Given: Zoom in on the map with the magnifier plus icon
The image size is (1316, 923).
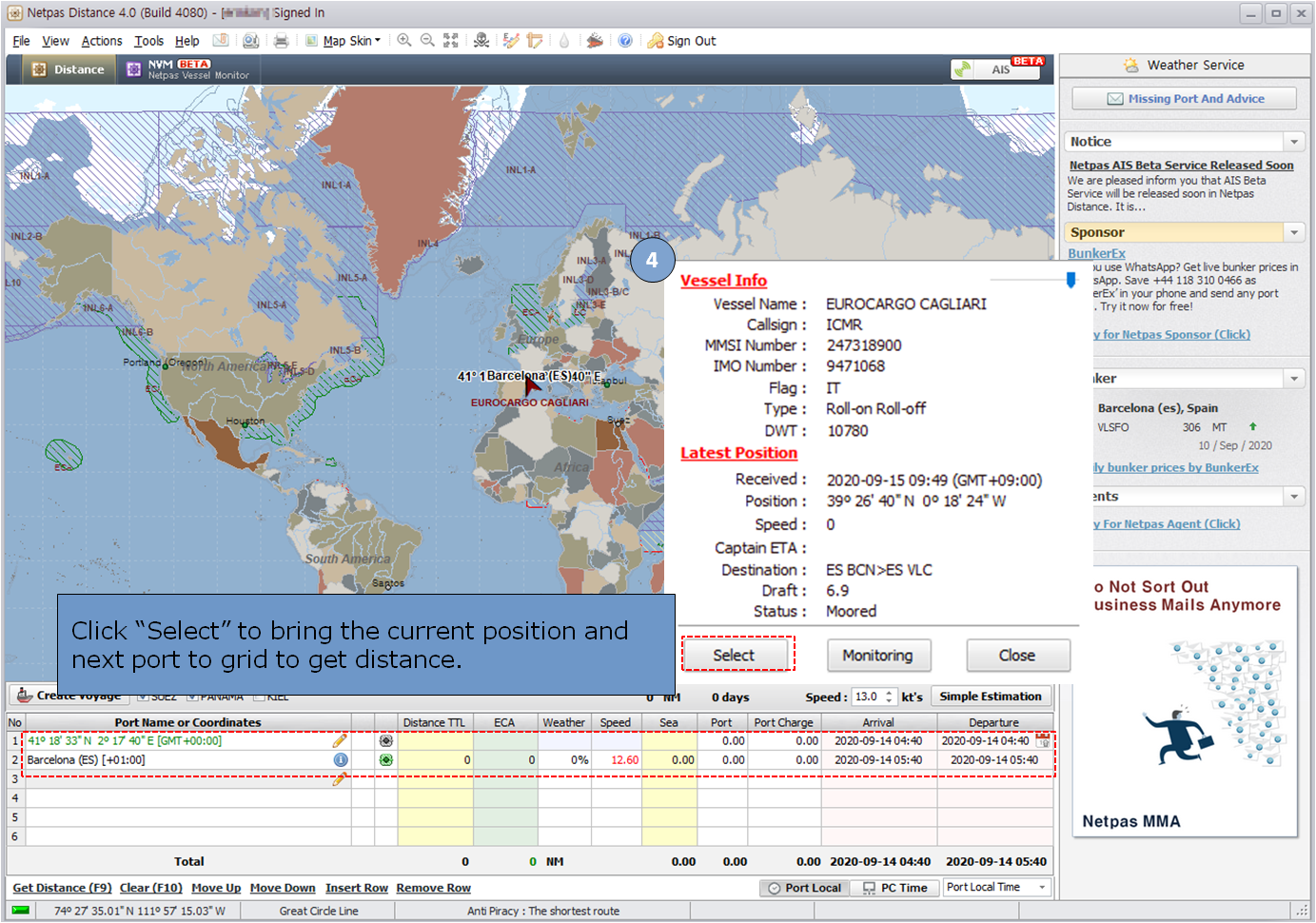Looking at the screenshot, I should (x=404, y=40).
